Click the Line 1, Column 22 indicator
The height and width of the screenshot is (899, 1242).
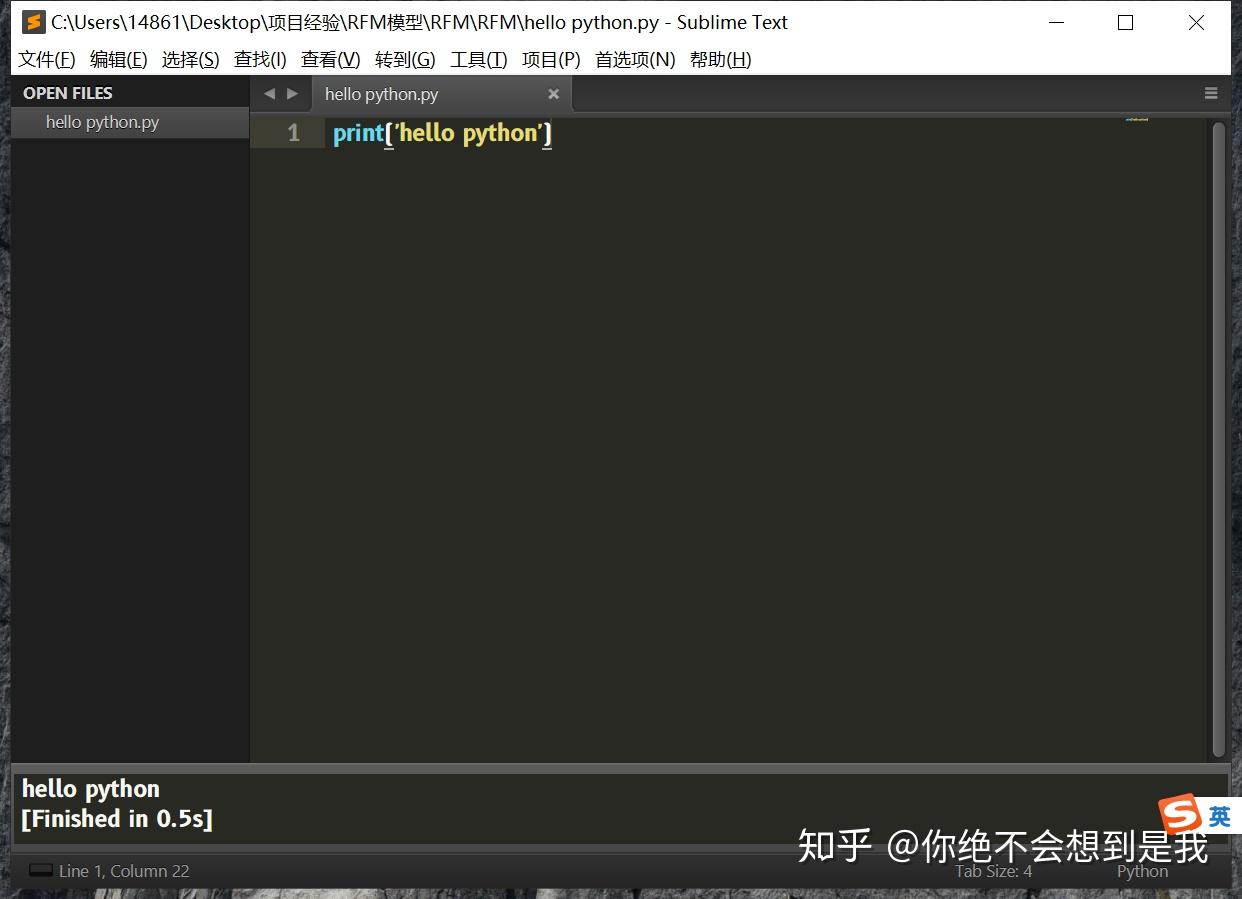point(124,870)
